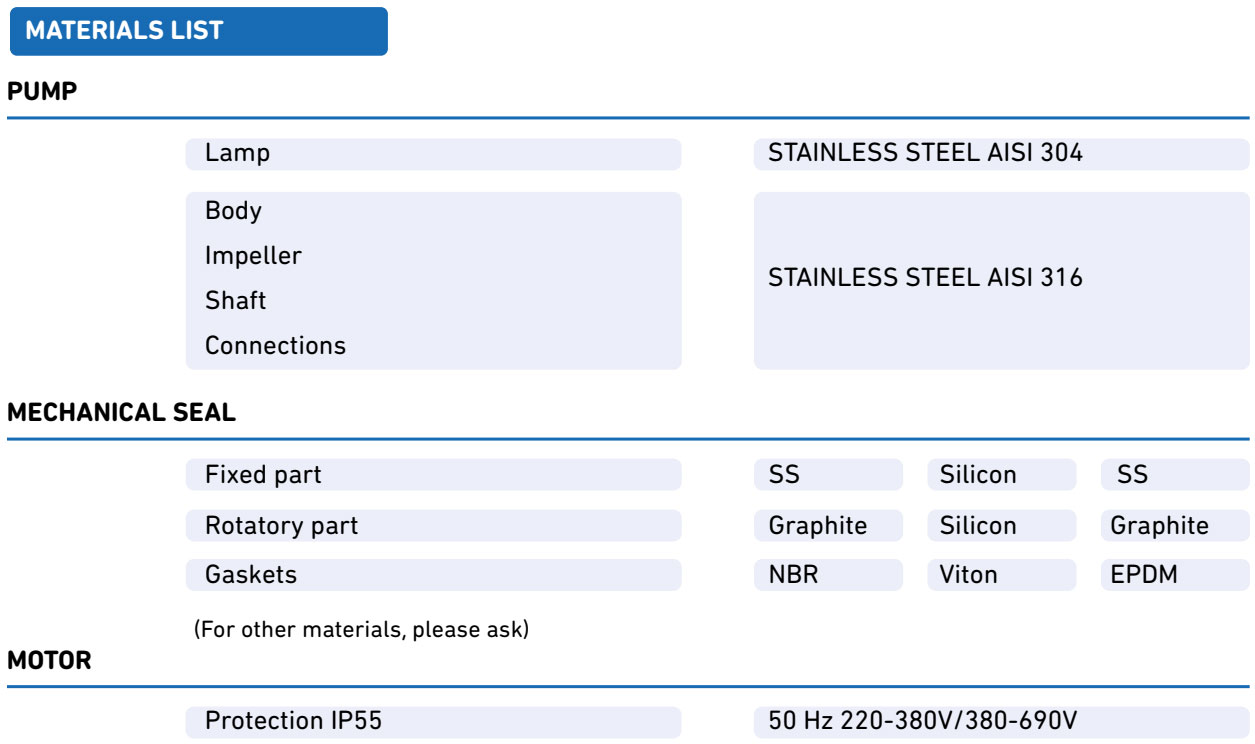Choose the NBR gasket option

pos(828,576)
